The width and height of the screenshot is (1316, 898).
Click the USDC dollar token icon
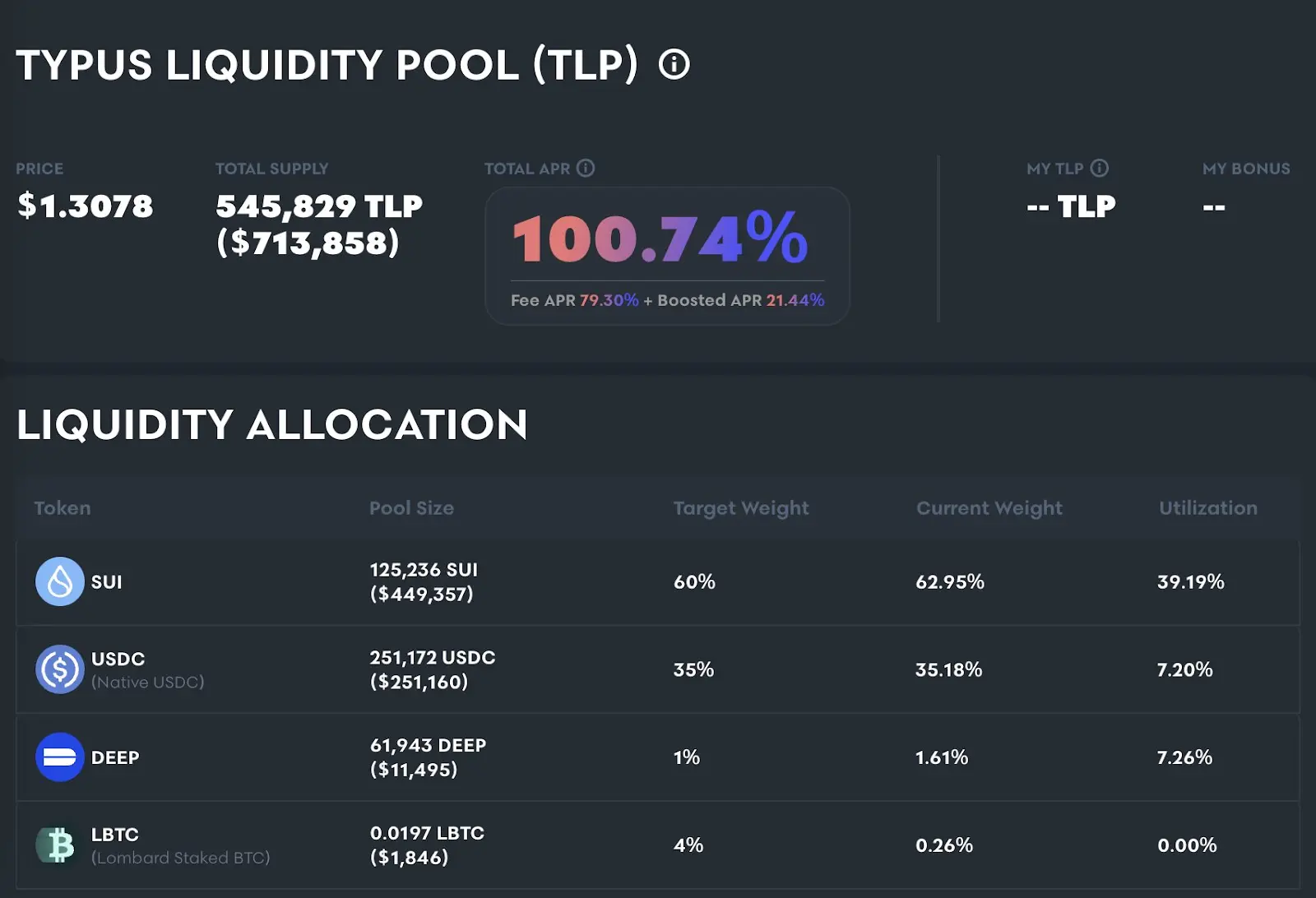click(60, 669)
